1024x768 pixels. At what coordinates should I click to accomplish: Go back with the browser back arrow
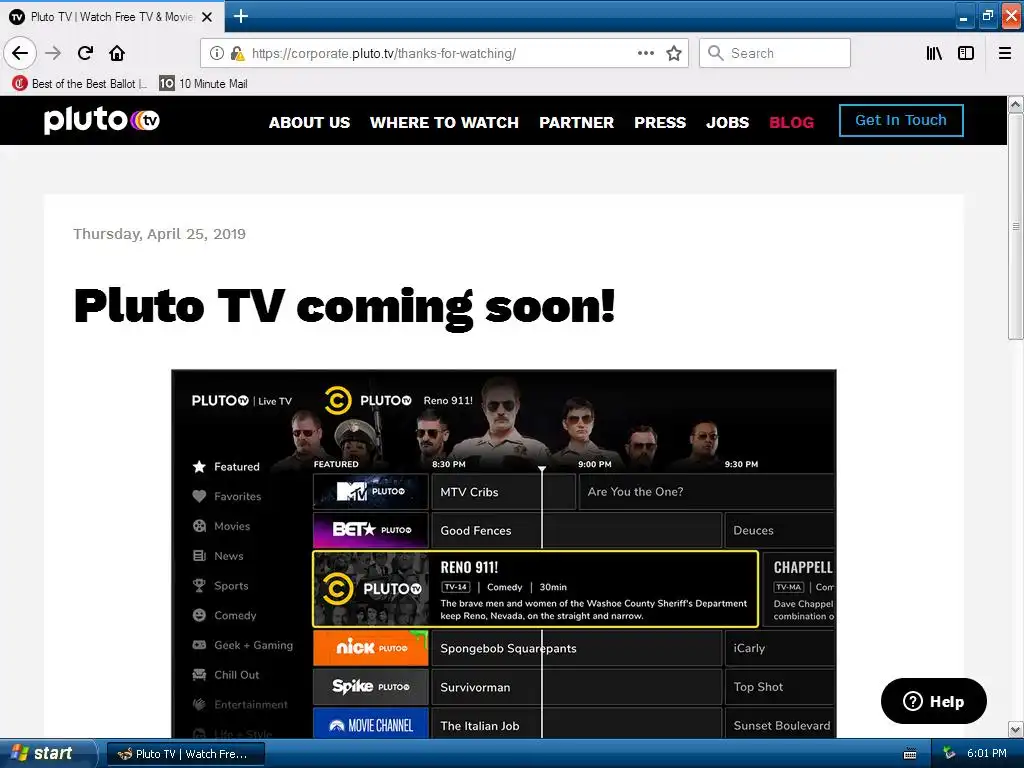[x=20, y=53]
